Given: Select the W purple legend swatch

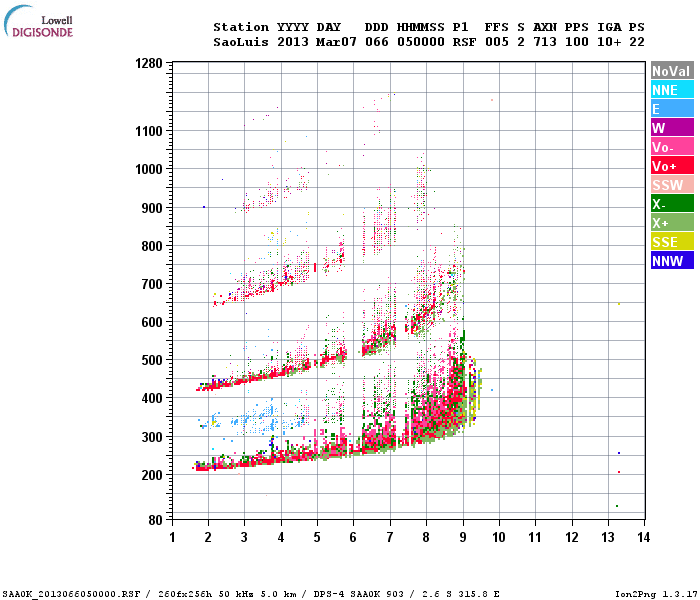Looking at the screenshot, I should [672, 128].
